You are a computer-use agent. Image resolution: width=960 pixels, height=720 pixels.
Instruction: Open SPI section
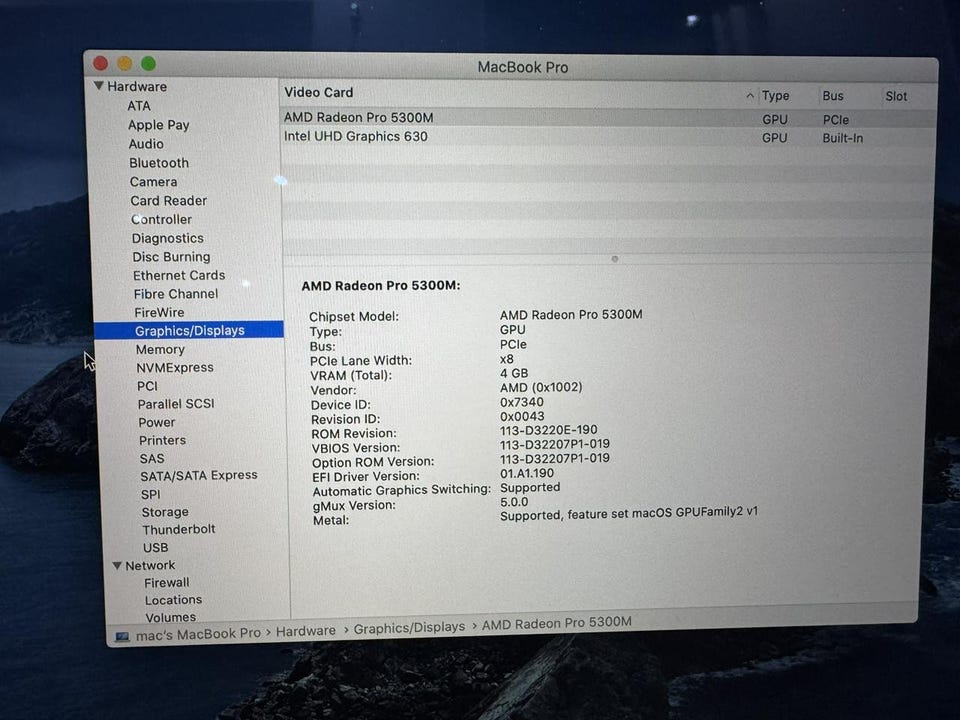(x=151, y=494)
